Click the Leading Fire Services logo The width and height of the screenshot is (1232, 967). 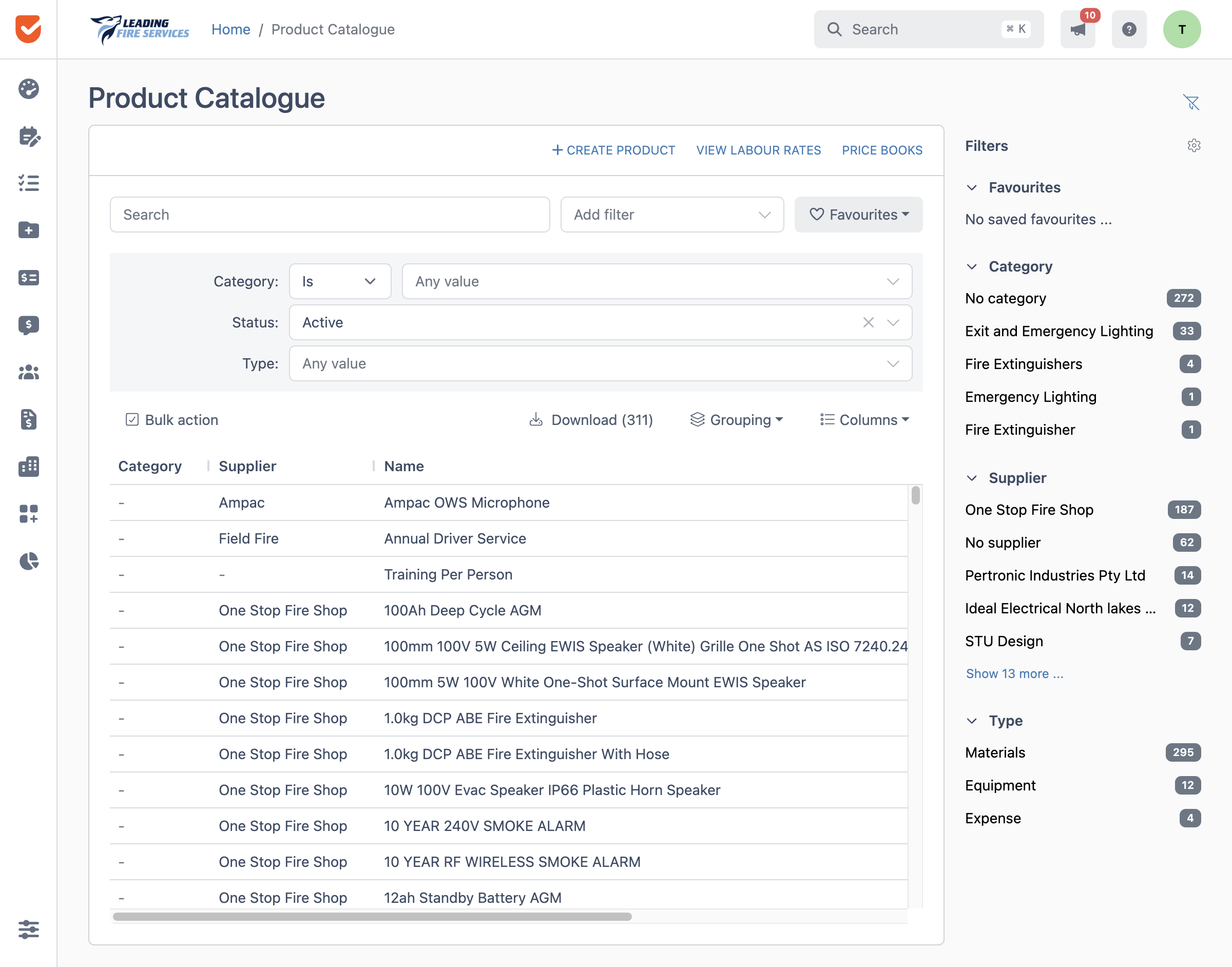pyautogui.click(x=140, y=29)
